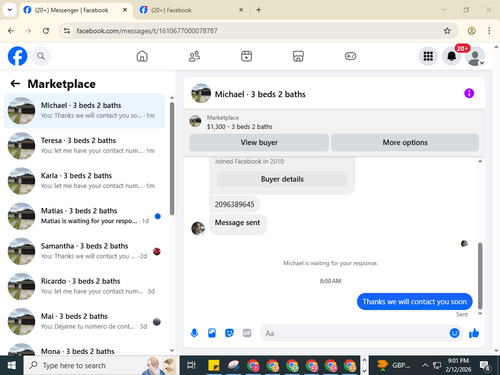The image size is (500, 375).
Task: Show hidden system tray icons
Action: tap(425, 366)
